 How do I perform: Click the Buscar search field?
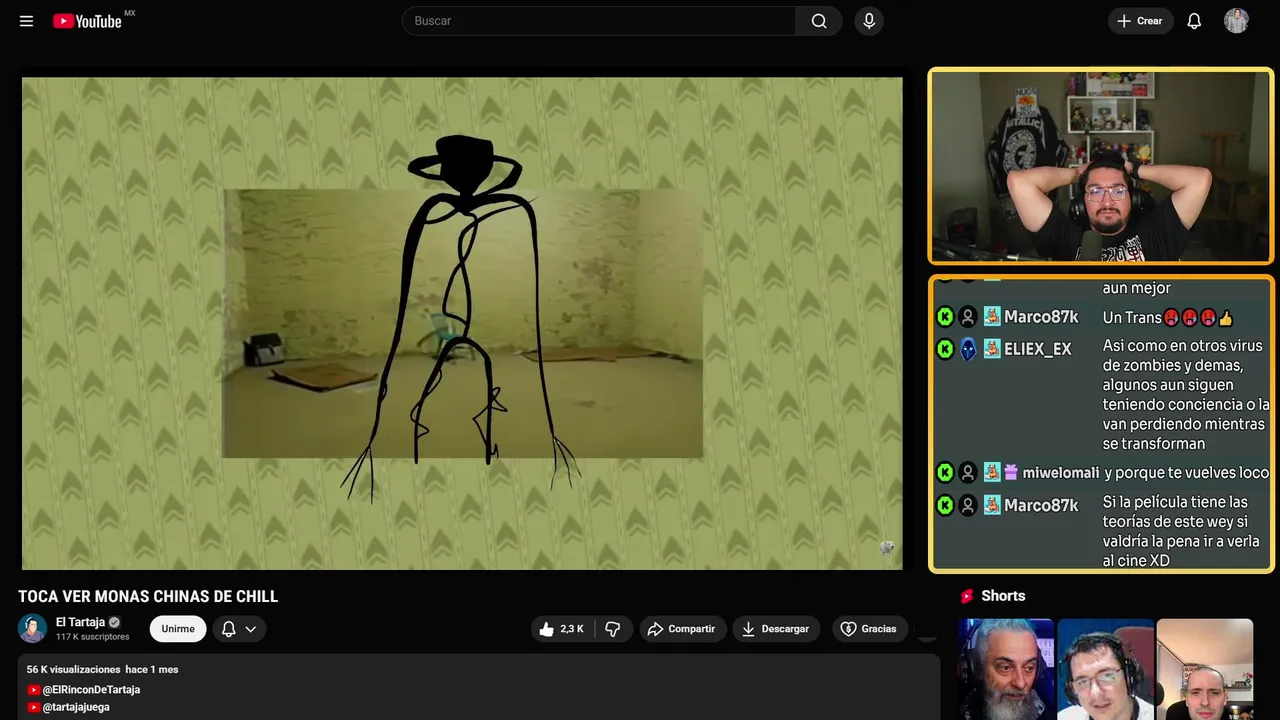tap(599, 21)
